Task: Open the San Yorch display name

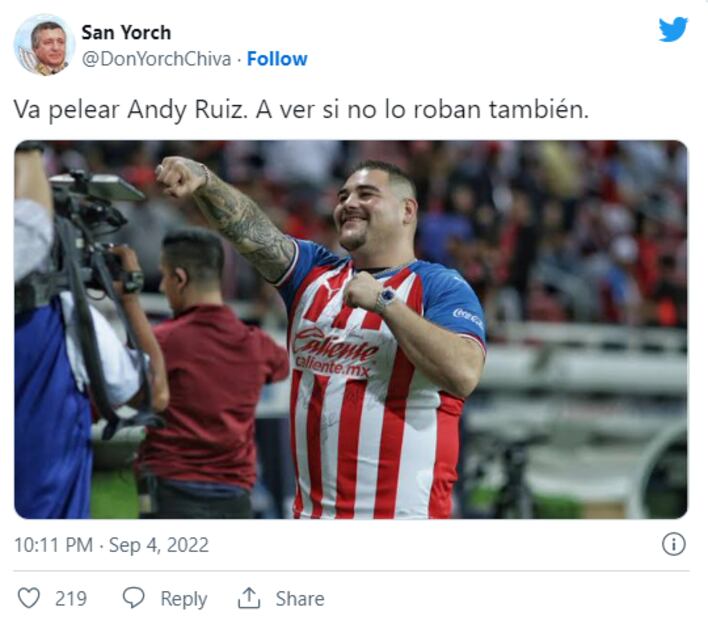Action: (126, 33)
